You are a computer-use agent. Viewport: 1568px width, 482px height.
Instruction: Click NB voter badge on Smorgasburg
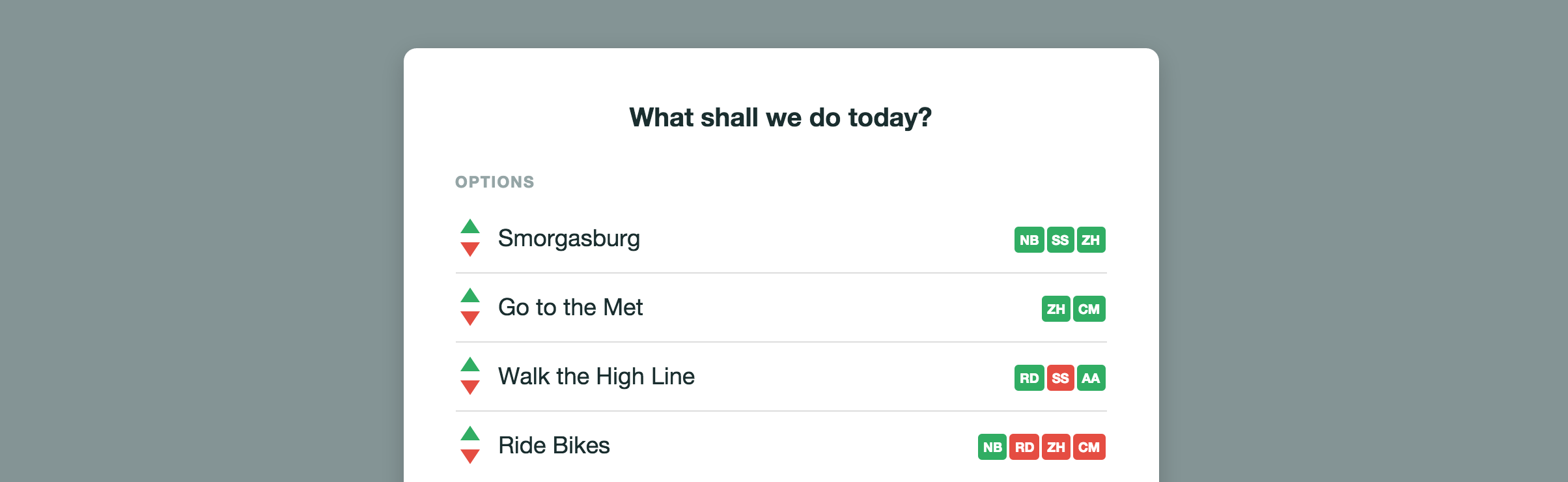tap(1029, 240)
